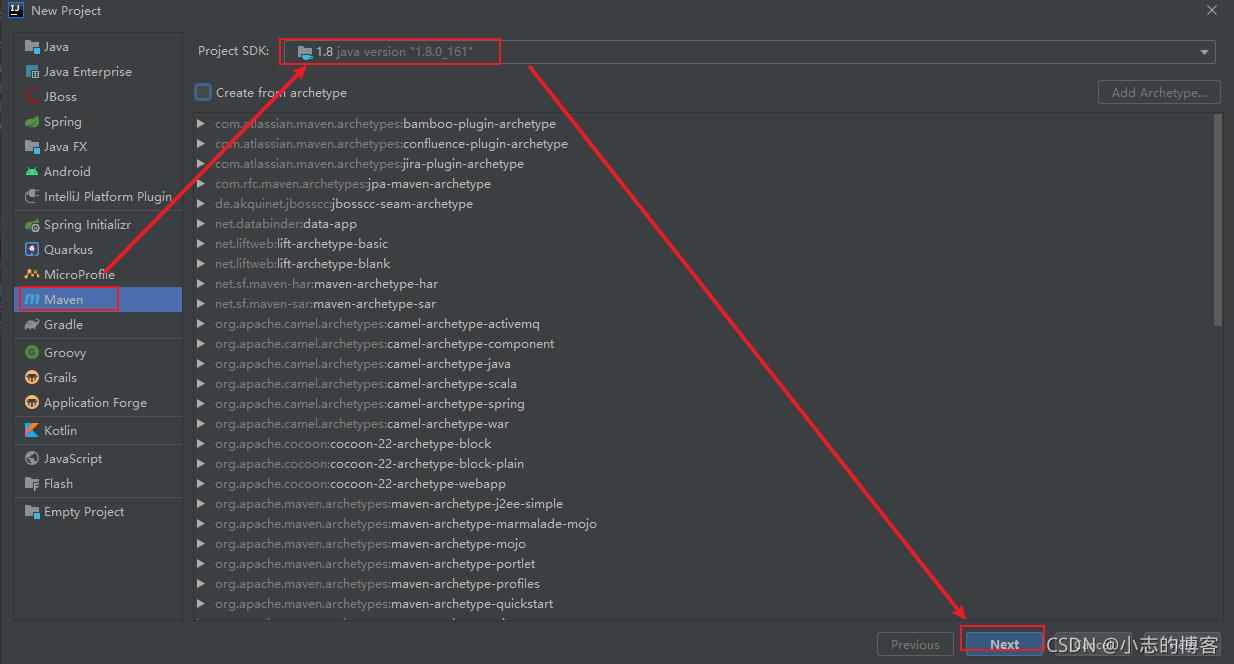Click the Java Enterprise icon
Screen dimensions: 1234x664
tap(32, 71)
